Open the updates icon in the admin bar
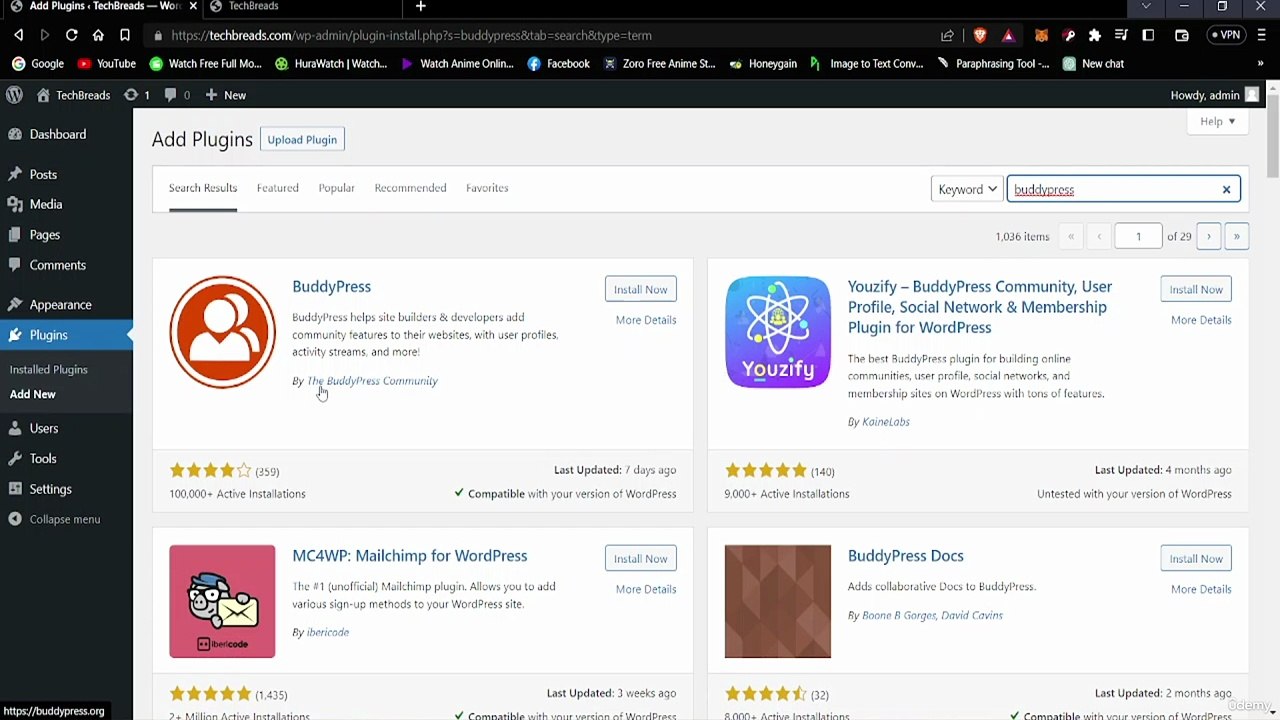 (136, 95)
